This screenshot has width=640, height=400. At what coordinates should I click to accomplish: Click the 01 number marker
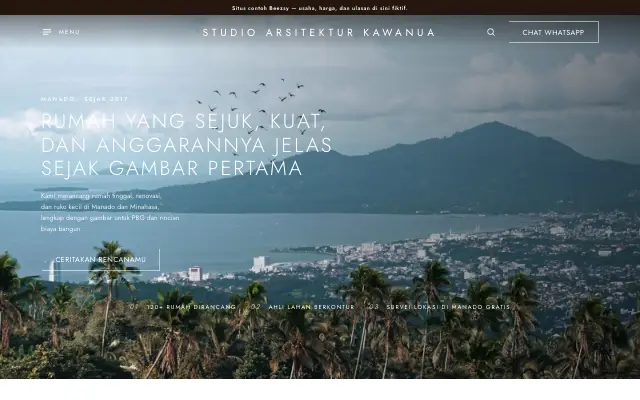coord(134,307)
